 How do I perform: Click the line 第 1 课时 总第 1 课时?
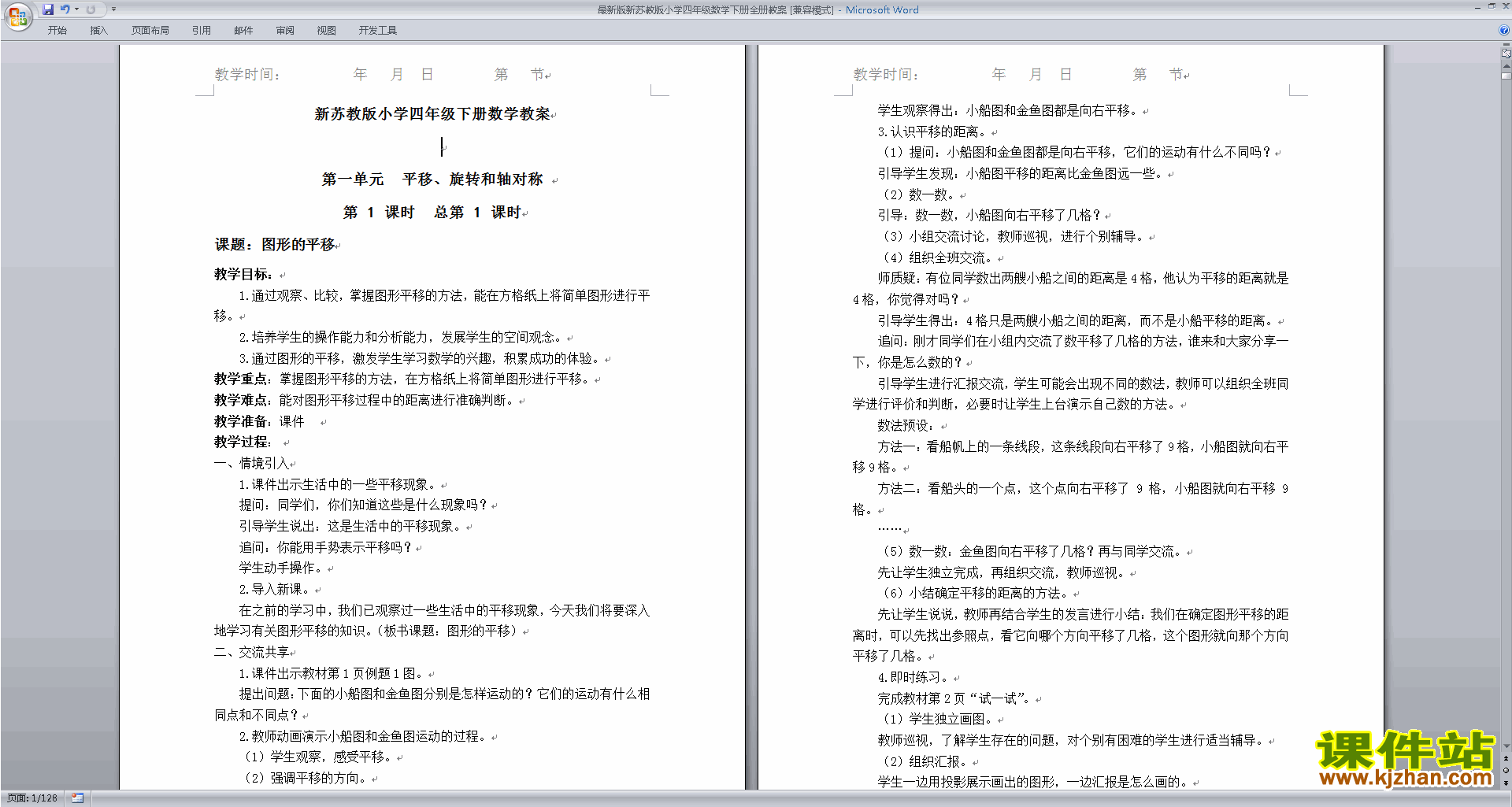pyautogui.click(x=432, y=213)
